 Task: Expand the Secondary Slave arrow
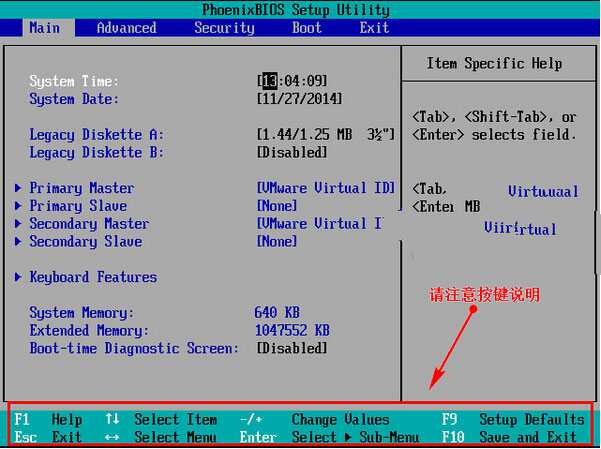pos(19,242)
